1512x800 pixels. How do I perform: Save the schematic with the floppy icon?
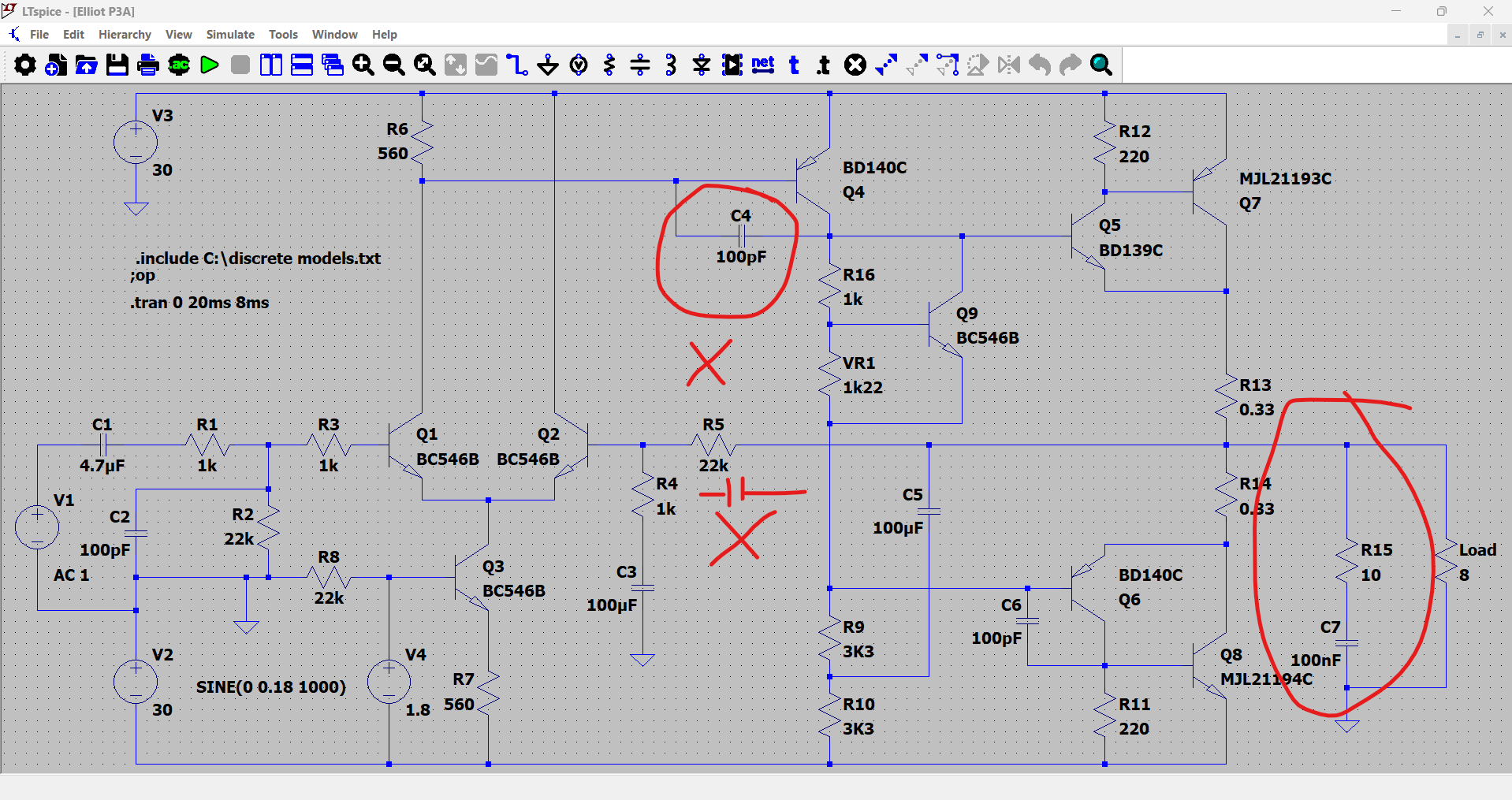click(x=117, y=65)
